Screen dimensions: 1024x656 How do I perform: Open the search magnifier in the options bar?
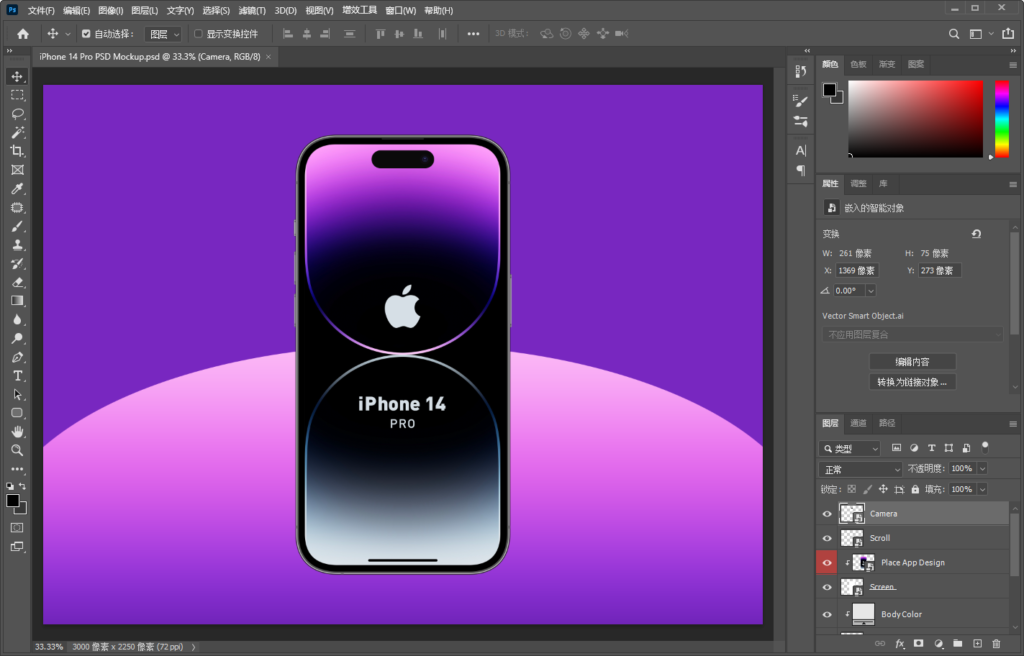954,34
